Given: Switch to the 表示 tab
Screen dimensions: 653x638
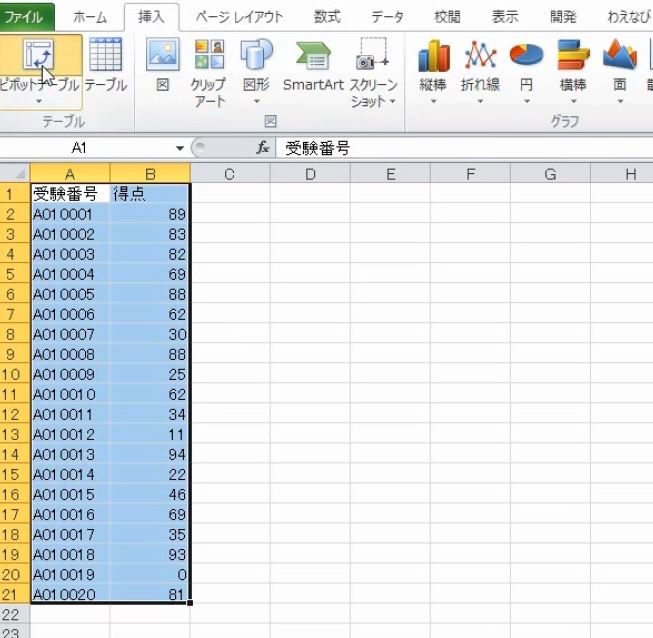Looking at the screenshot, I should coord(505,17).
